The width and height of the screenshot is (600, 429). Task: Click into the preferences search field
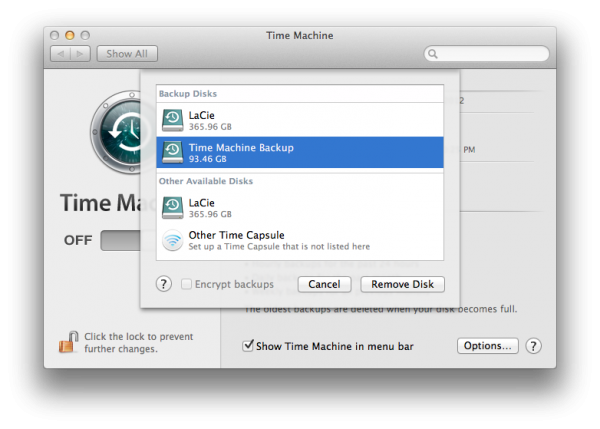coord(492,54)
